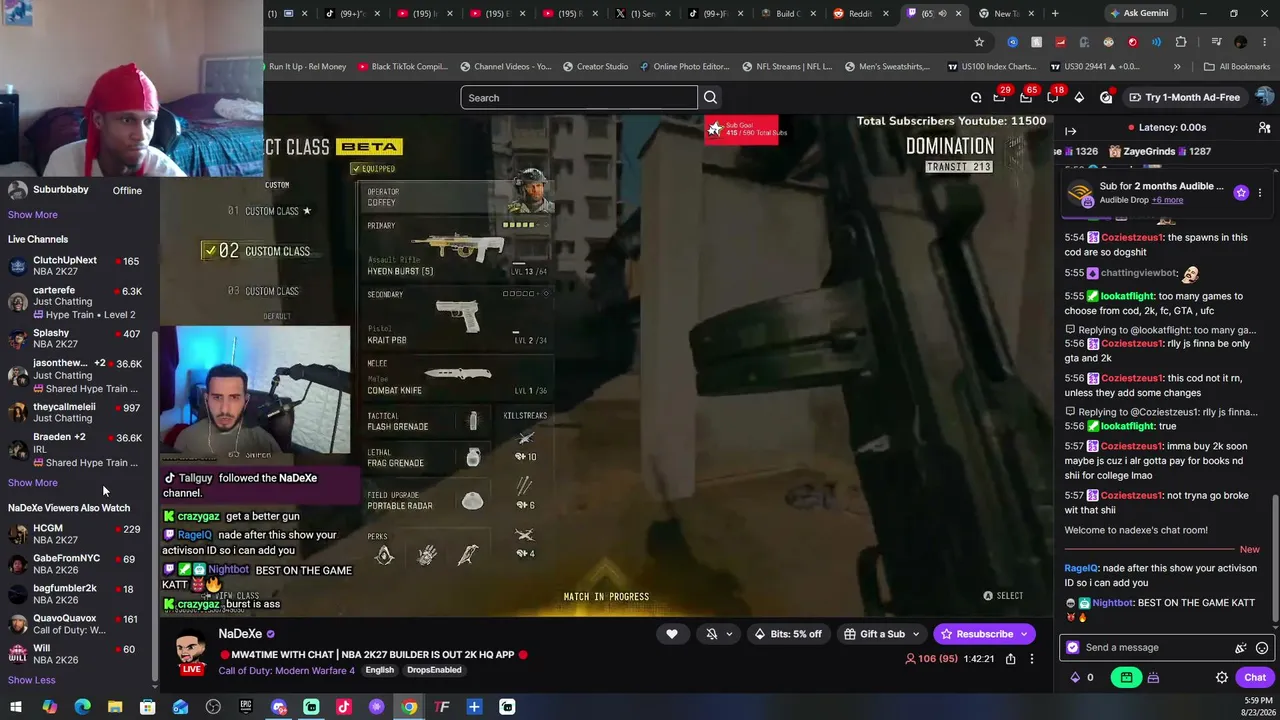
Task: Click the chat celebration effects icon
Action: (1241, 648)
